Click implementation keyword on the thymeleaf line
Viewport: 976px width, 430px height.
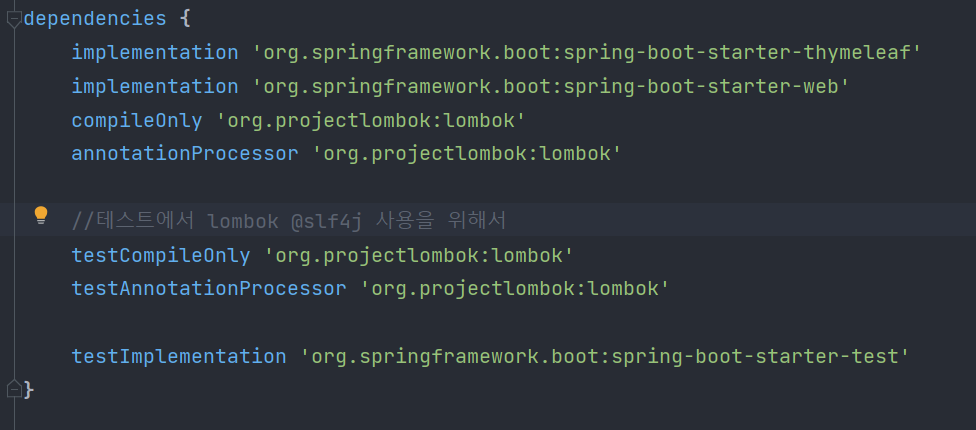tap(155, 52)
